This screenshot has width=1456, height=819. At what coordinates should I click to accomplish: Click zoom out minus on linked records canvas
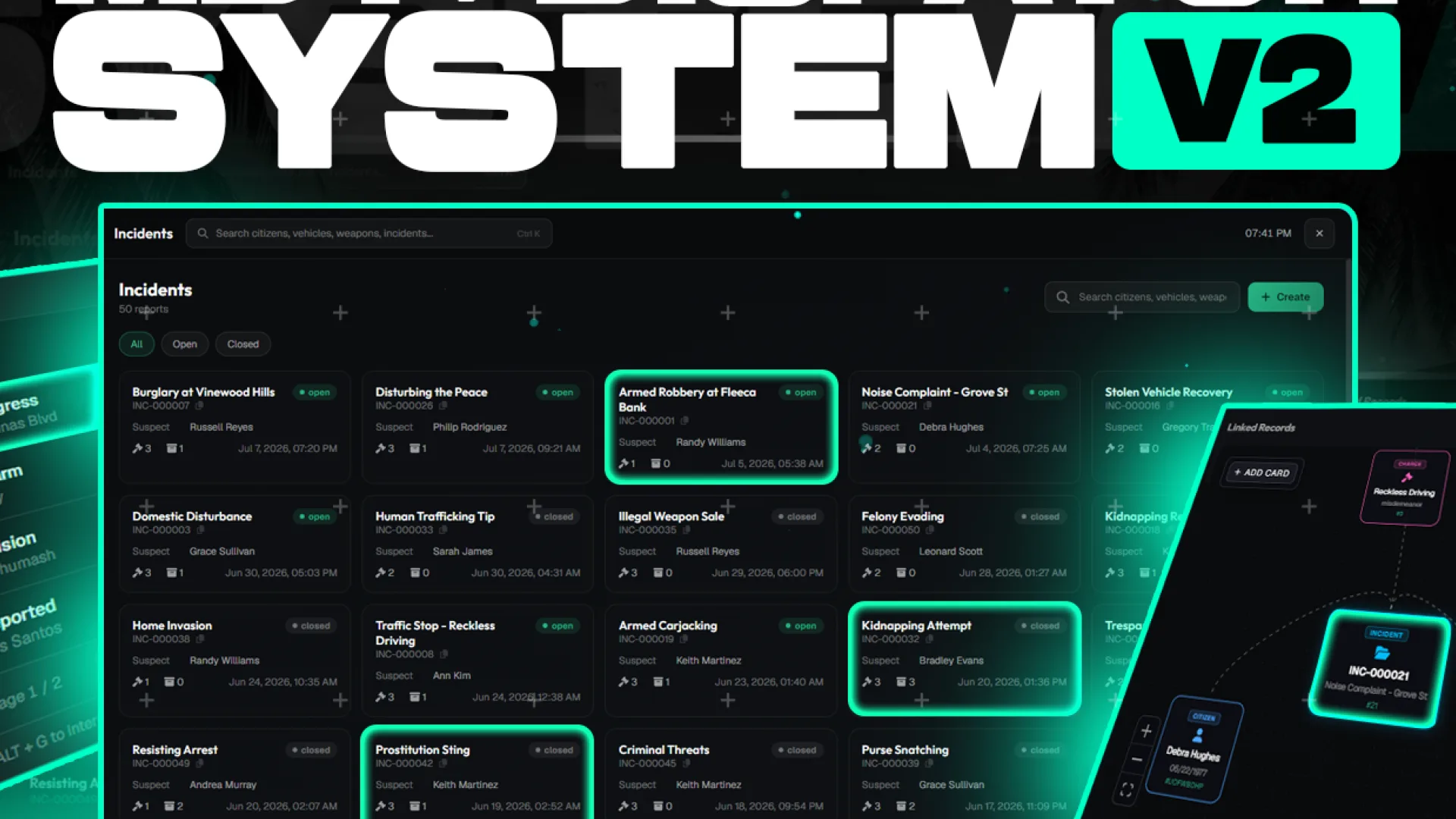pyautogui.click(x=1136, y=759)
